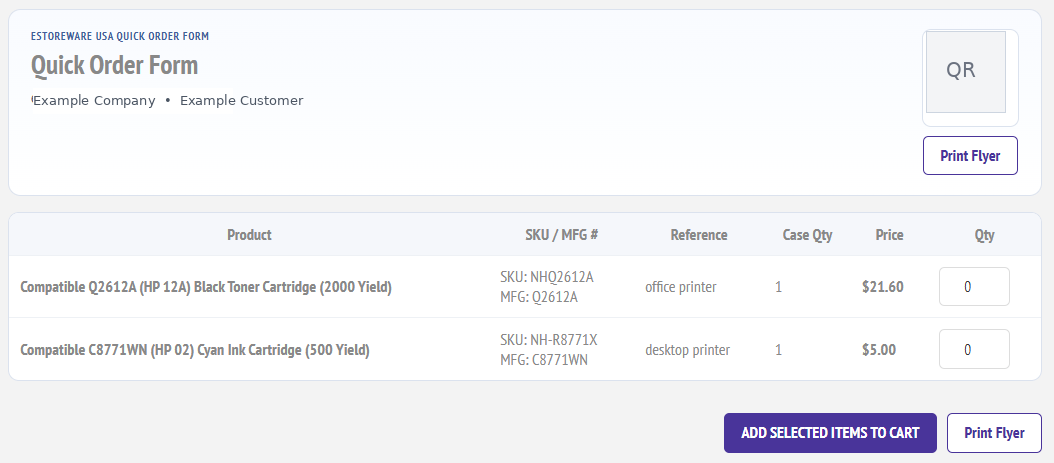Click the Price column header
This screenshot has width=1054, height=463.
pos(889,235)
